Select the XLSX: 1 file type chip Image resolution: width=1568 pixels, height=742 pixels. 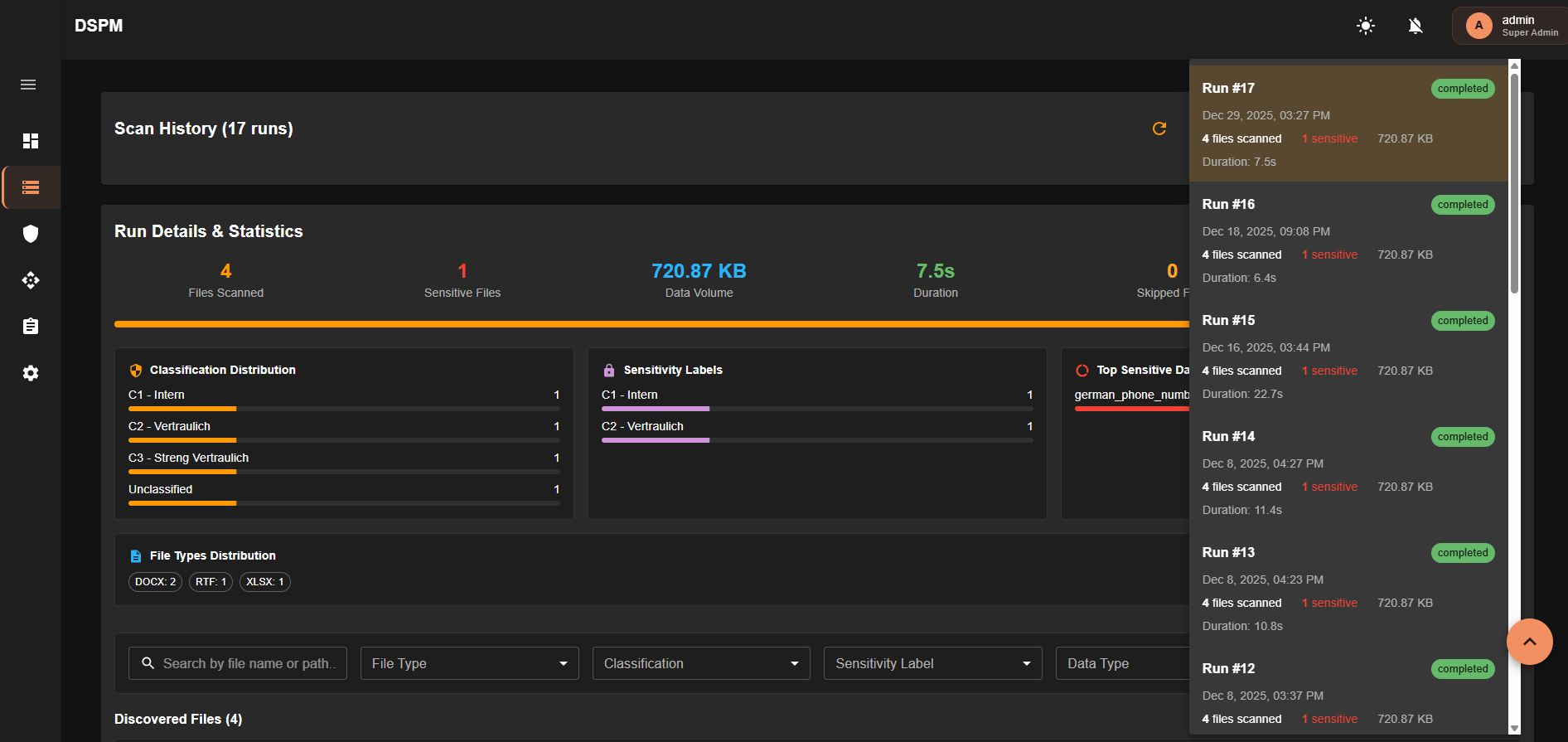point(264,582)
